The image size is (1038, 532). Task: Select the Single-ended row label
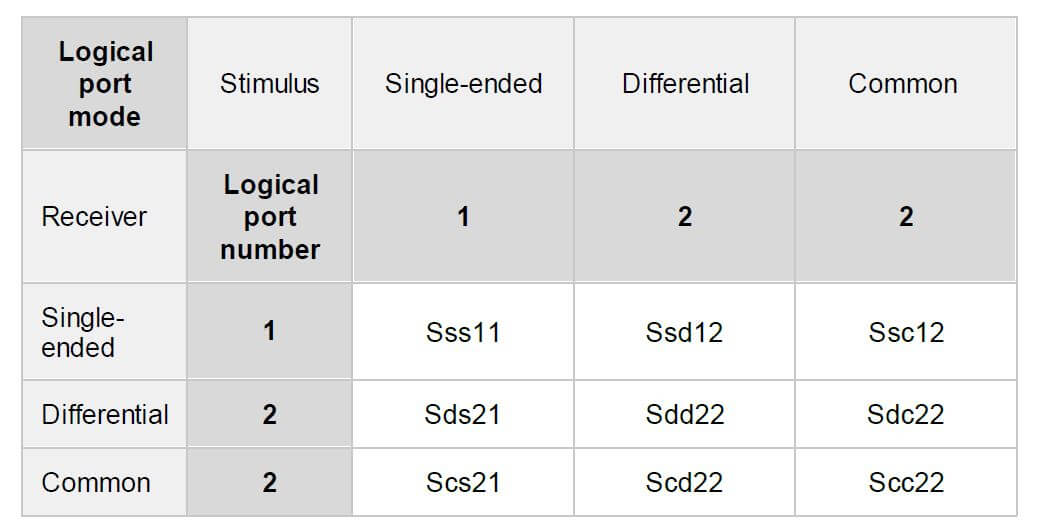pyautogui.click(x=105, y=332)
